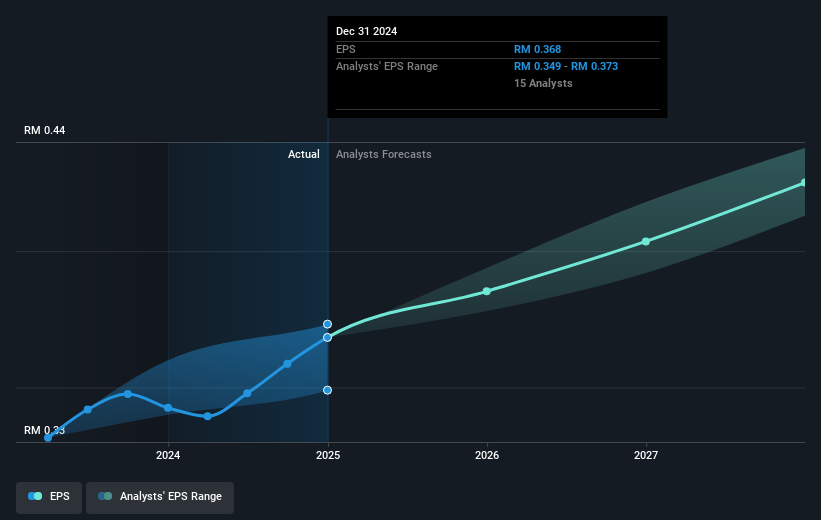Click the Analysts' EPS Range legend color icon
Screen dimensions: 821x520
(x=105, y=496)
